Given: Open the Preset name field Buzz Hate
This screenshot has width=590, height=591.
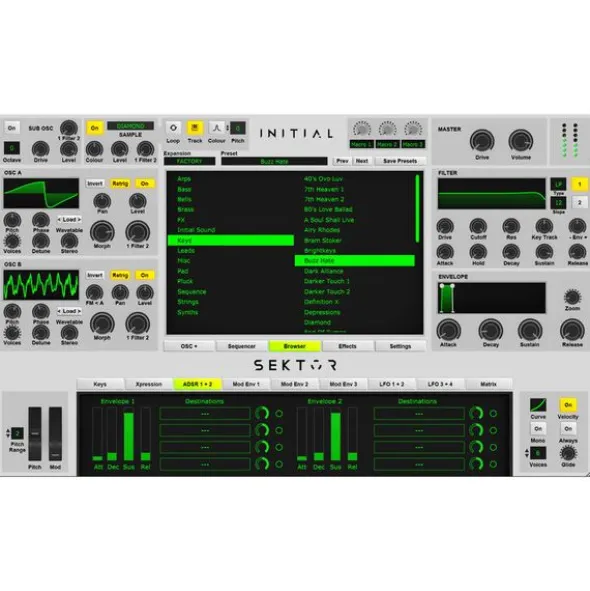Looking at the screenshot, I should coord(274,161).
